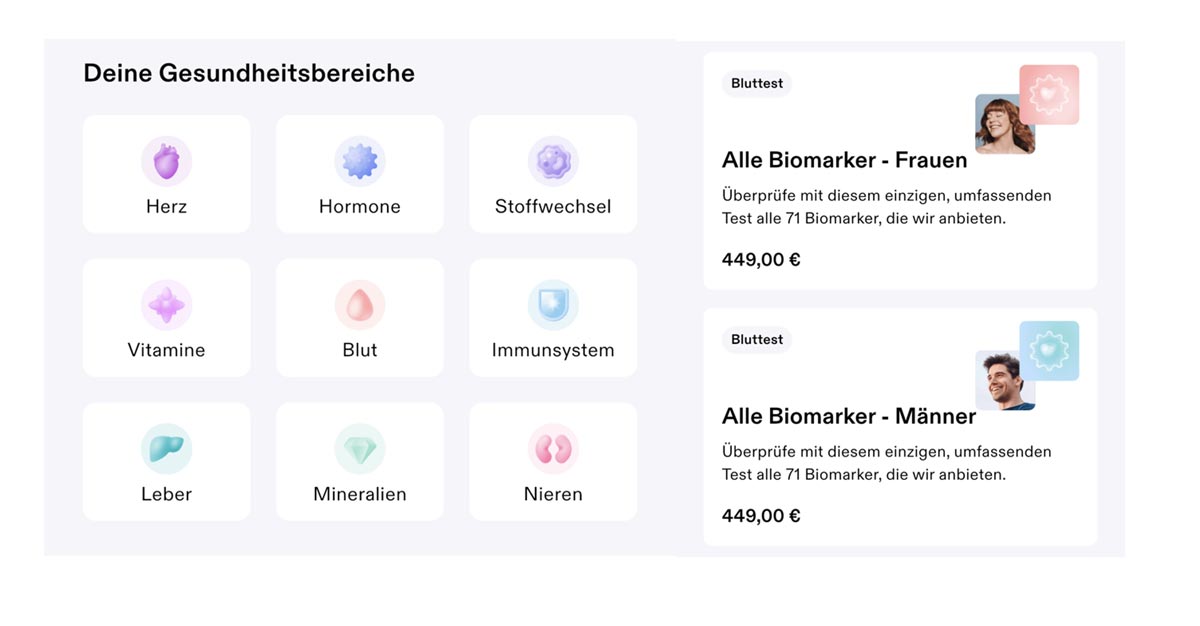Select the Mineralien diamond icon
This screenshot has height=626, width=1200.
click(x=360, y=449)
